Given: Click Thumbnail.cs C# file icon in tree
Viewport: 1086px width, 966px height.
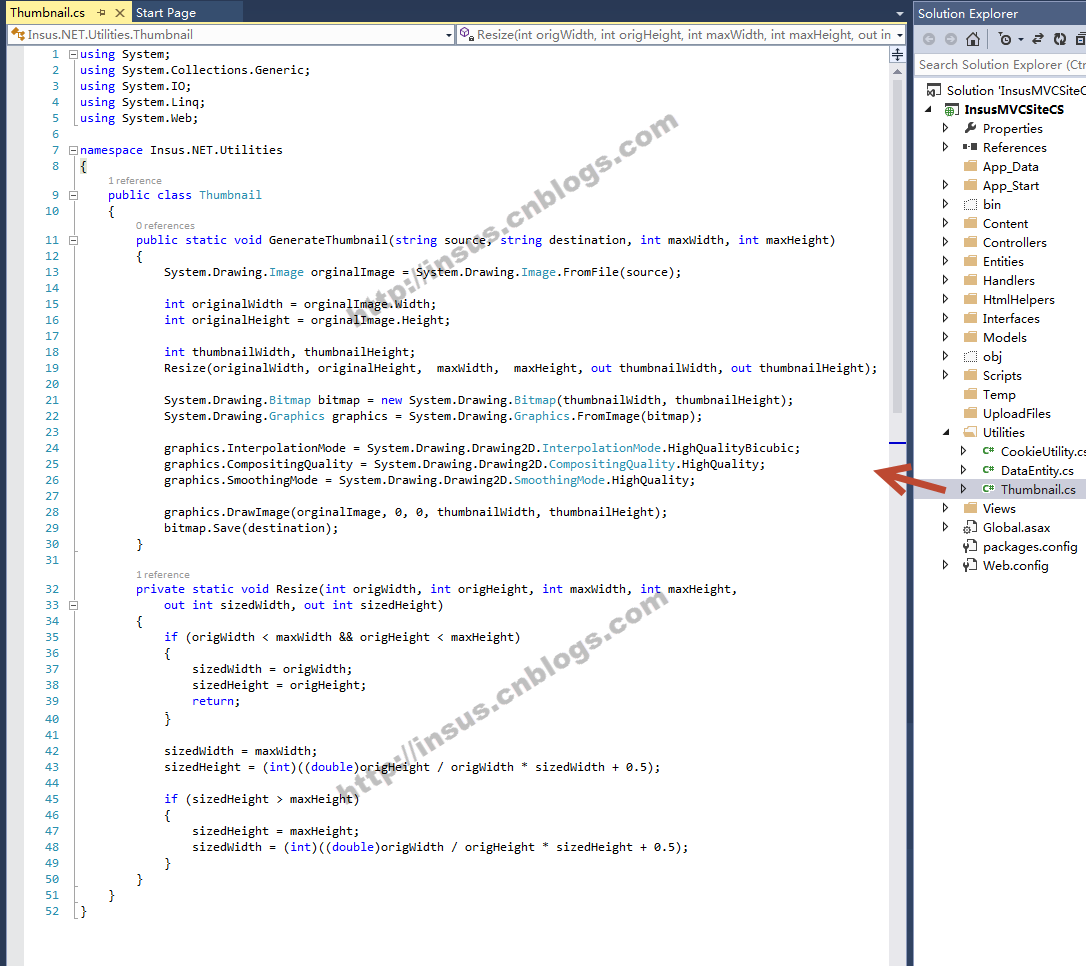Looking at the screenshot, I should point(988,489).
